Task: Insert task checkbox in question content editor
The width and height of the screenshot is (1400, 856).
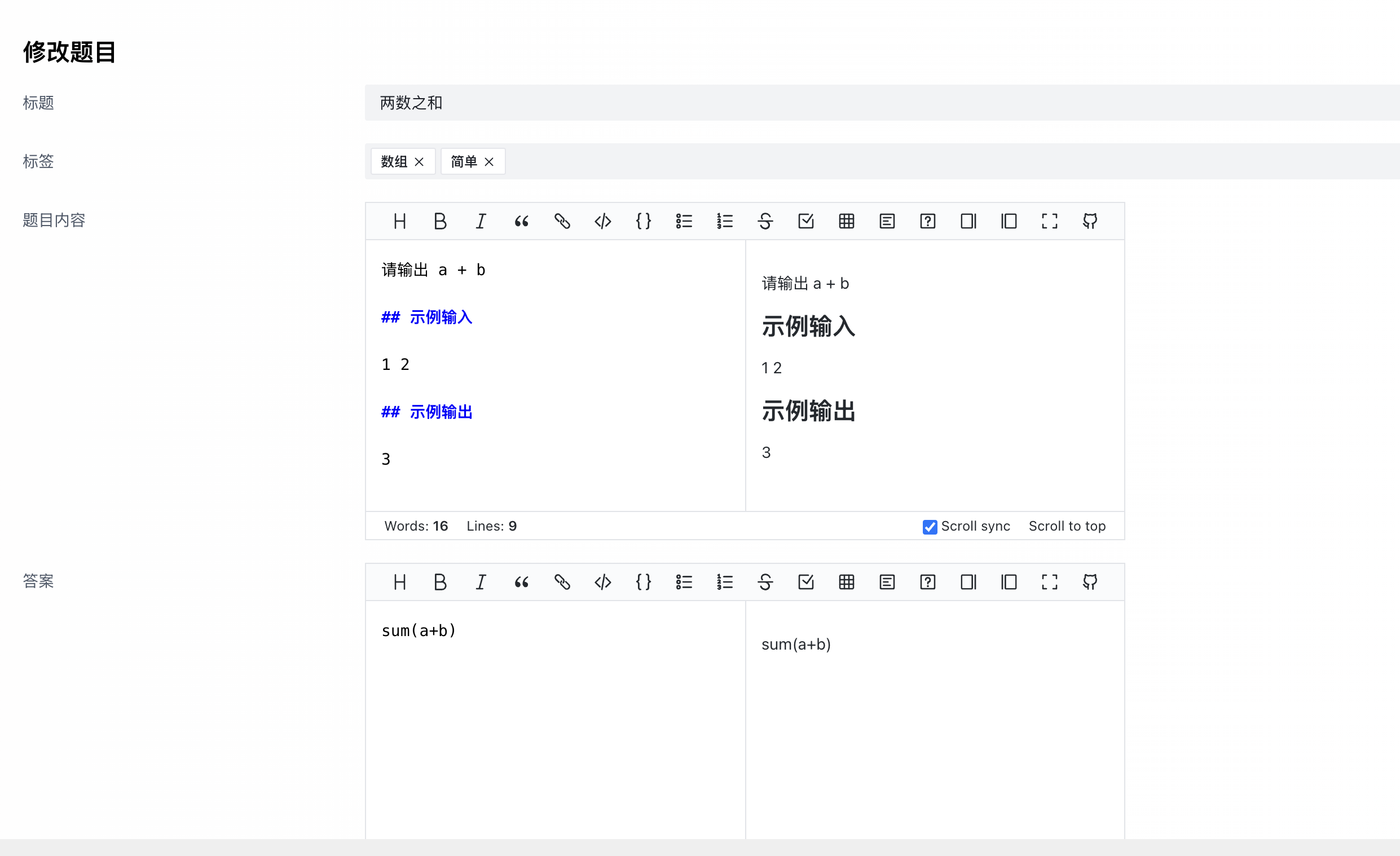Action: (805, 221)
